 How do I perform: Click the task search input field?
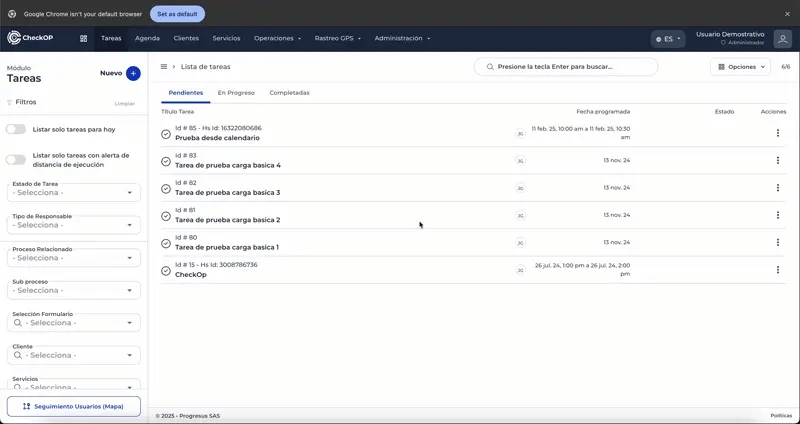(x=566, y=67)
